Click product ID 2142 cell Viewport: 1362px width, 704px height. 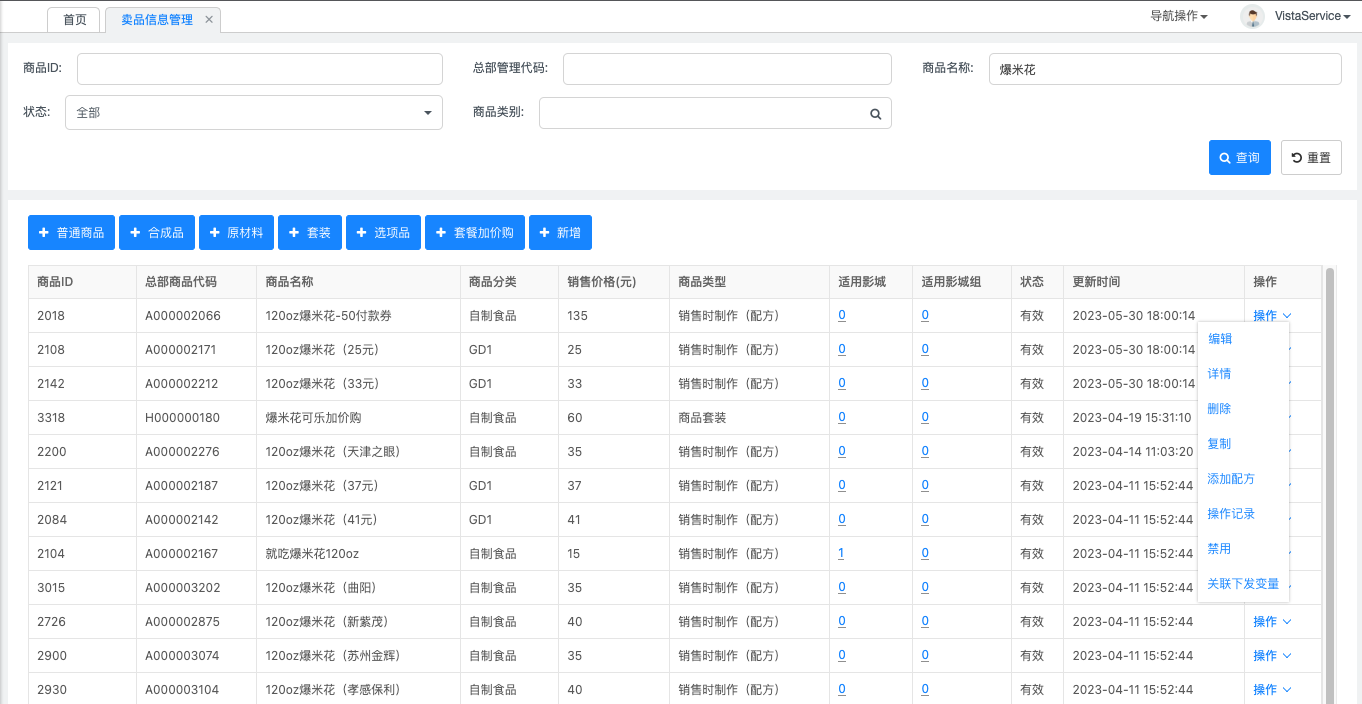[x=82, y=384]
